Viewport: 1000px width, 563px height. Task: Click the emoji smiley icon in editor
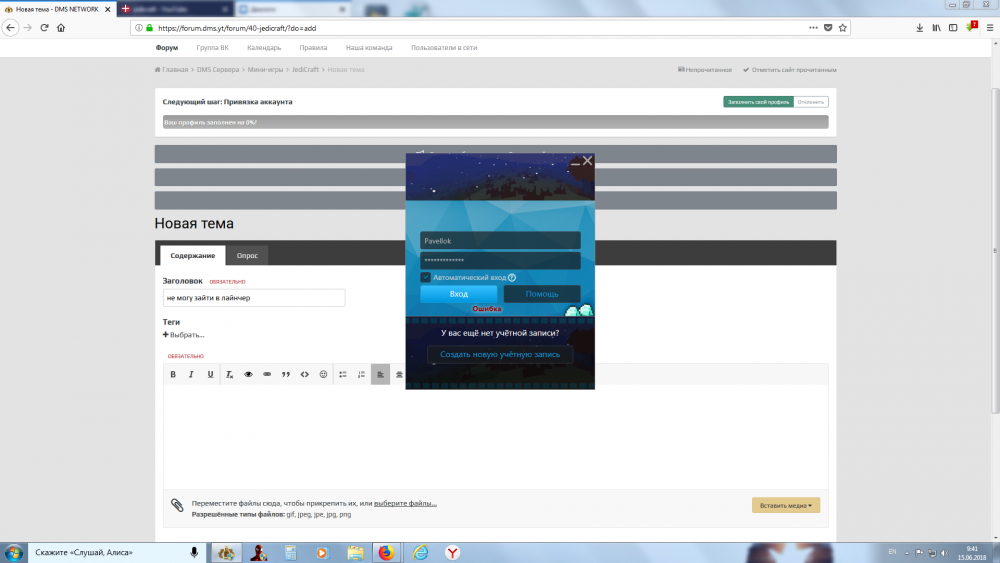coord(323,374)
